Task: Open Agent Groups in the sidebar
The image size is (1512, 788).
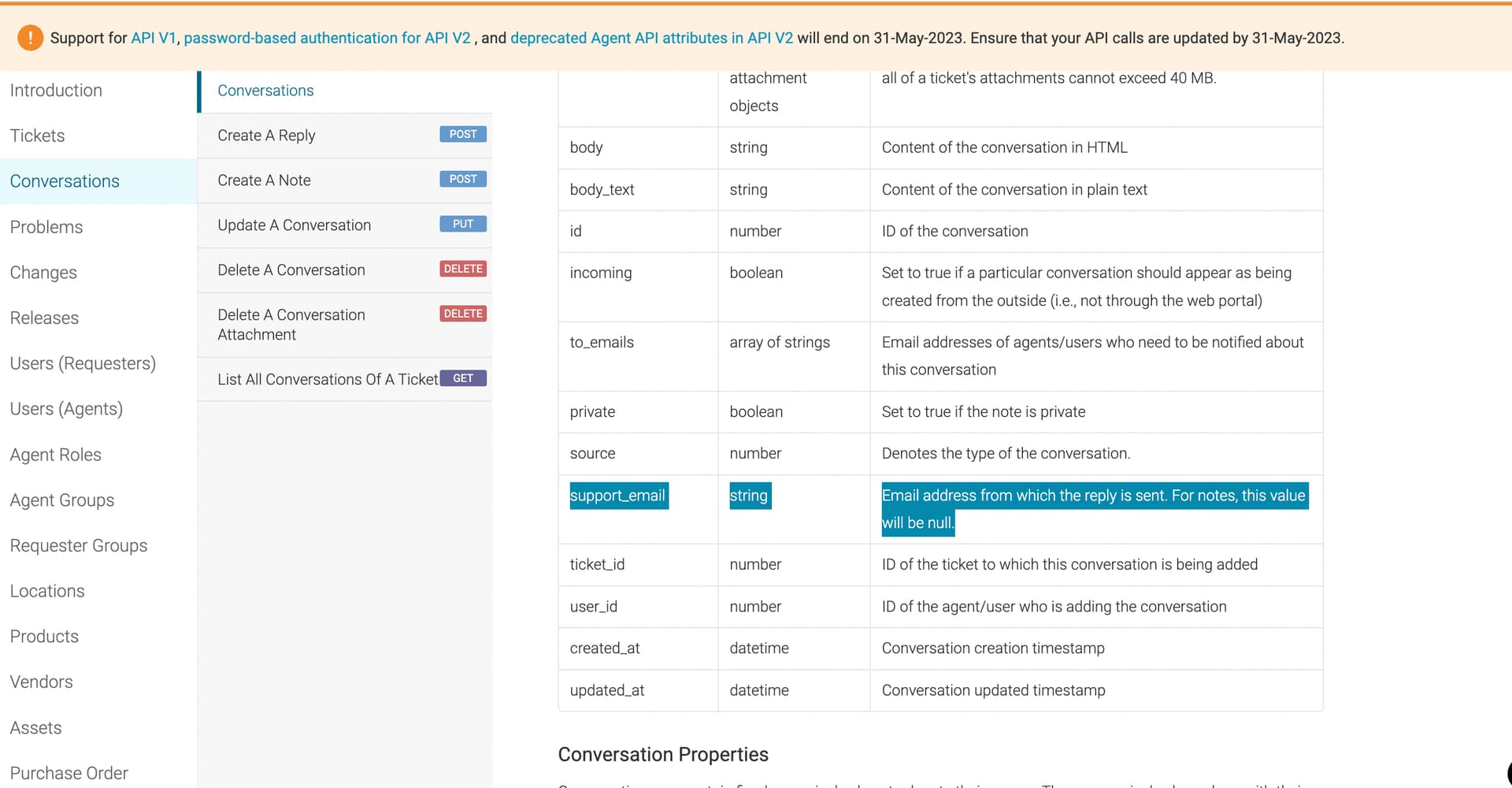Action: [61, 500]
